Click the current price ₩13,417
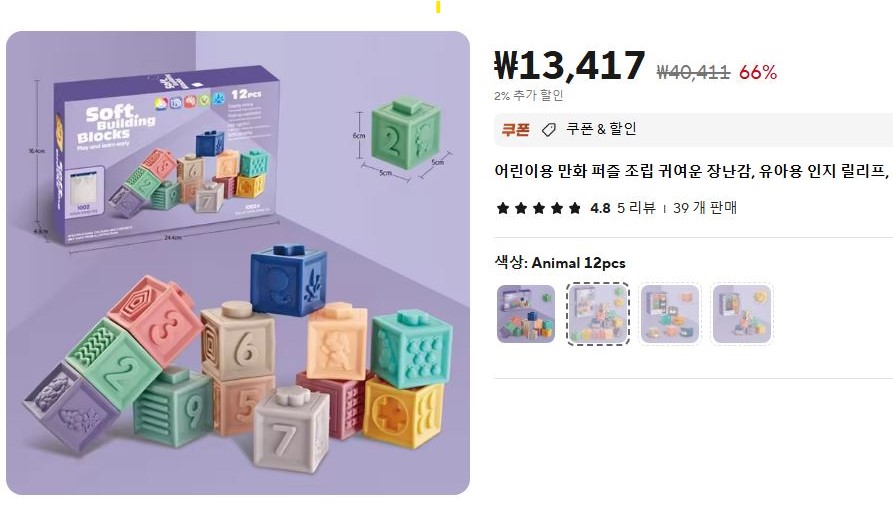Viewport: 893px width, 507px height. [x=570, y=66]
